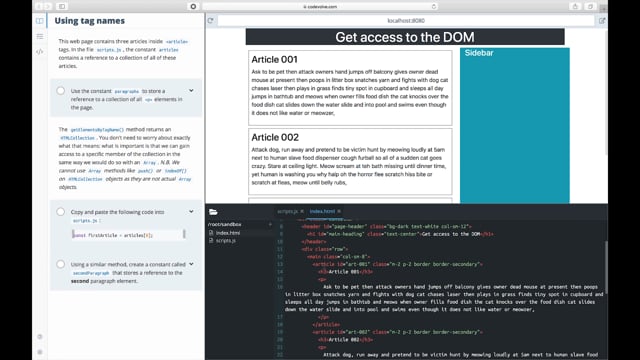The width and height of the screenshot is (640, 360).
Task: Close the scripts.js editor tab
Action: [302, 211]
